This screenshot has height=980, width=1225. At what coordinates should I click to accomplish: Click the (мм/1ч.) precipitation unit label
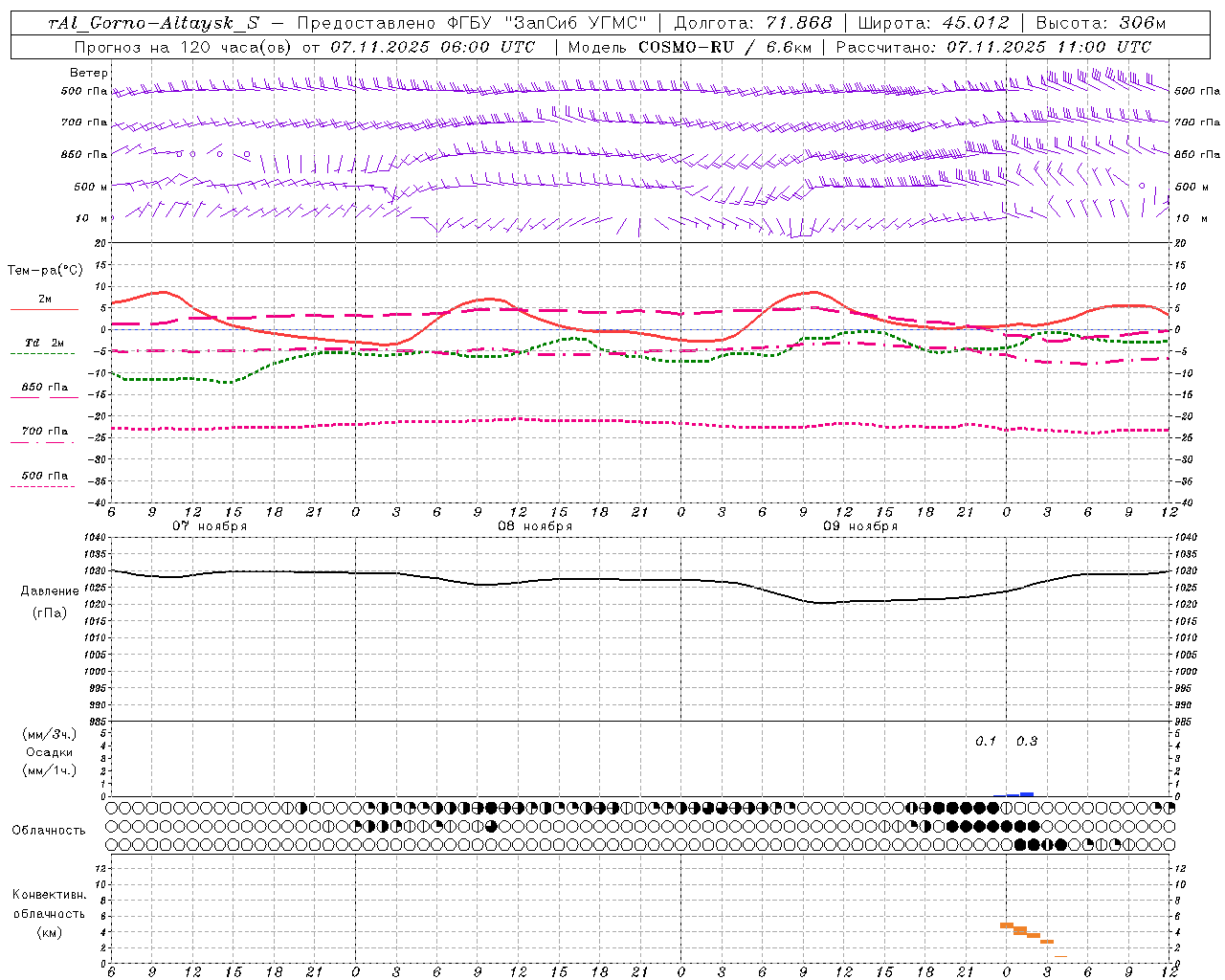point(50,770)
